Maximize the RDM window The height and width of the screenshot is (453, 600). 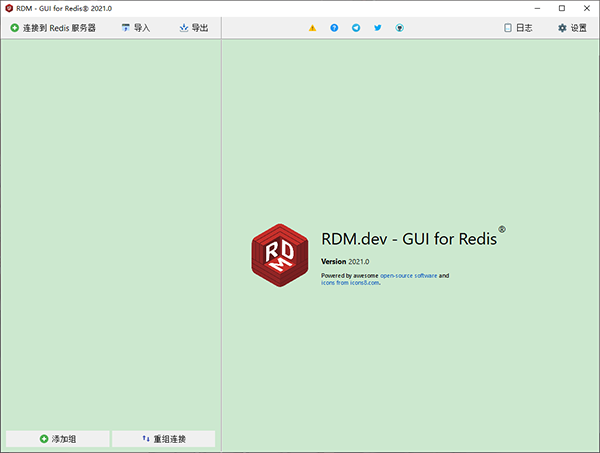click(561, 8)
